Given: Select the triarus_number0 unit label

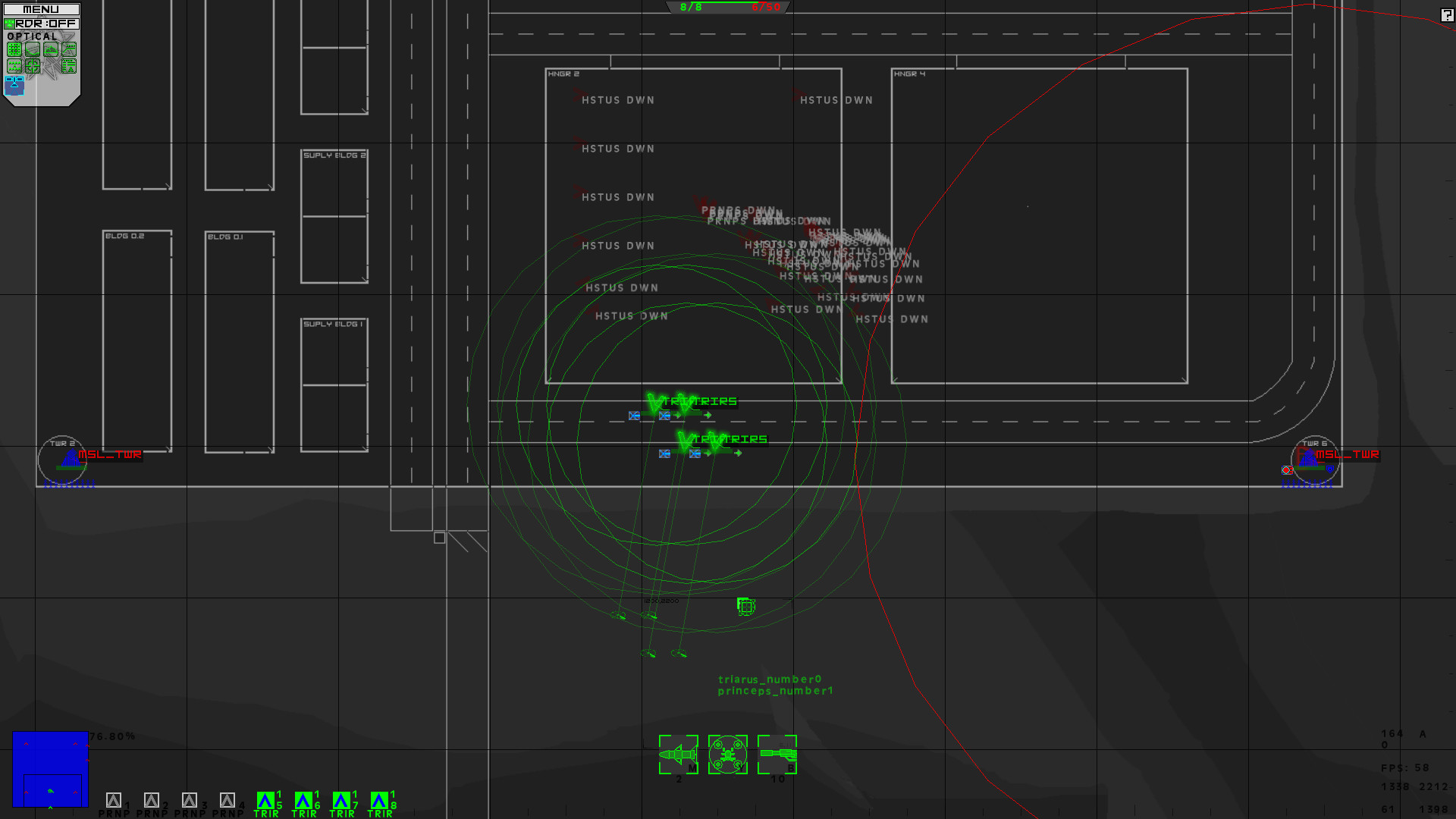Looking at the screenshot, I should 770,679.
